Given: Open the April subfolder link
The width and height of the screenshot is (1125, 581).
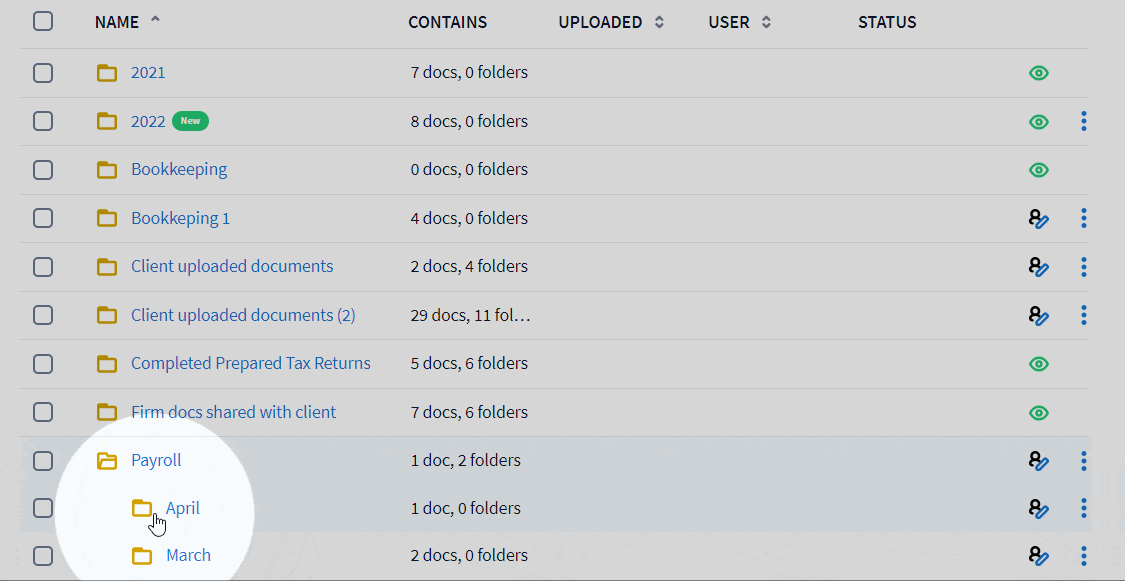Looking at the screenshot, I should (183, 508).
